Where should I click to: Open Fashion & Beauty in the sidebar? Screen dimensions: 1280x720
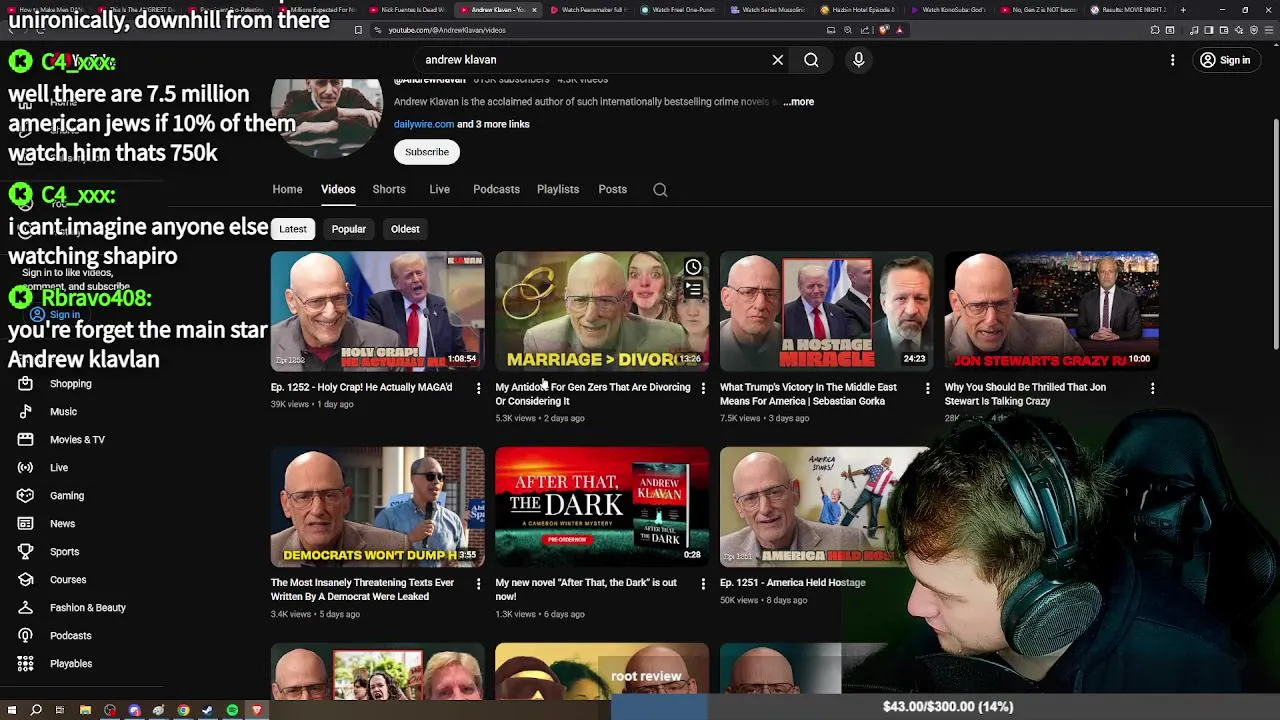point(88,608)
